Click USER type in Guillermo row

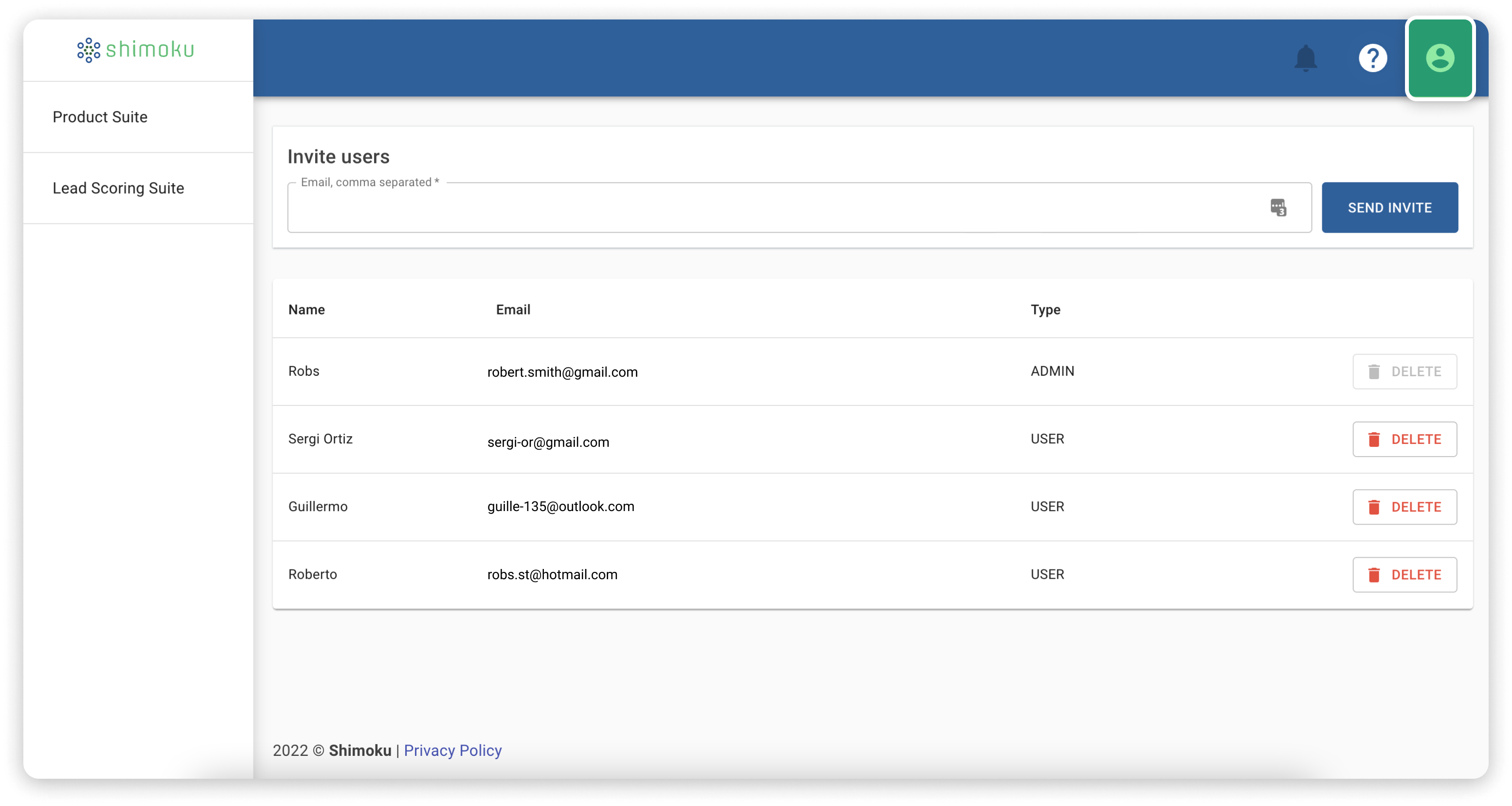(x=1047, y=506)
